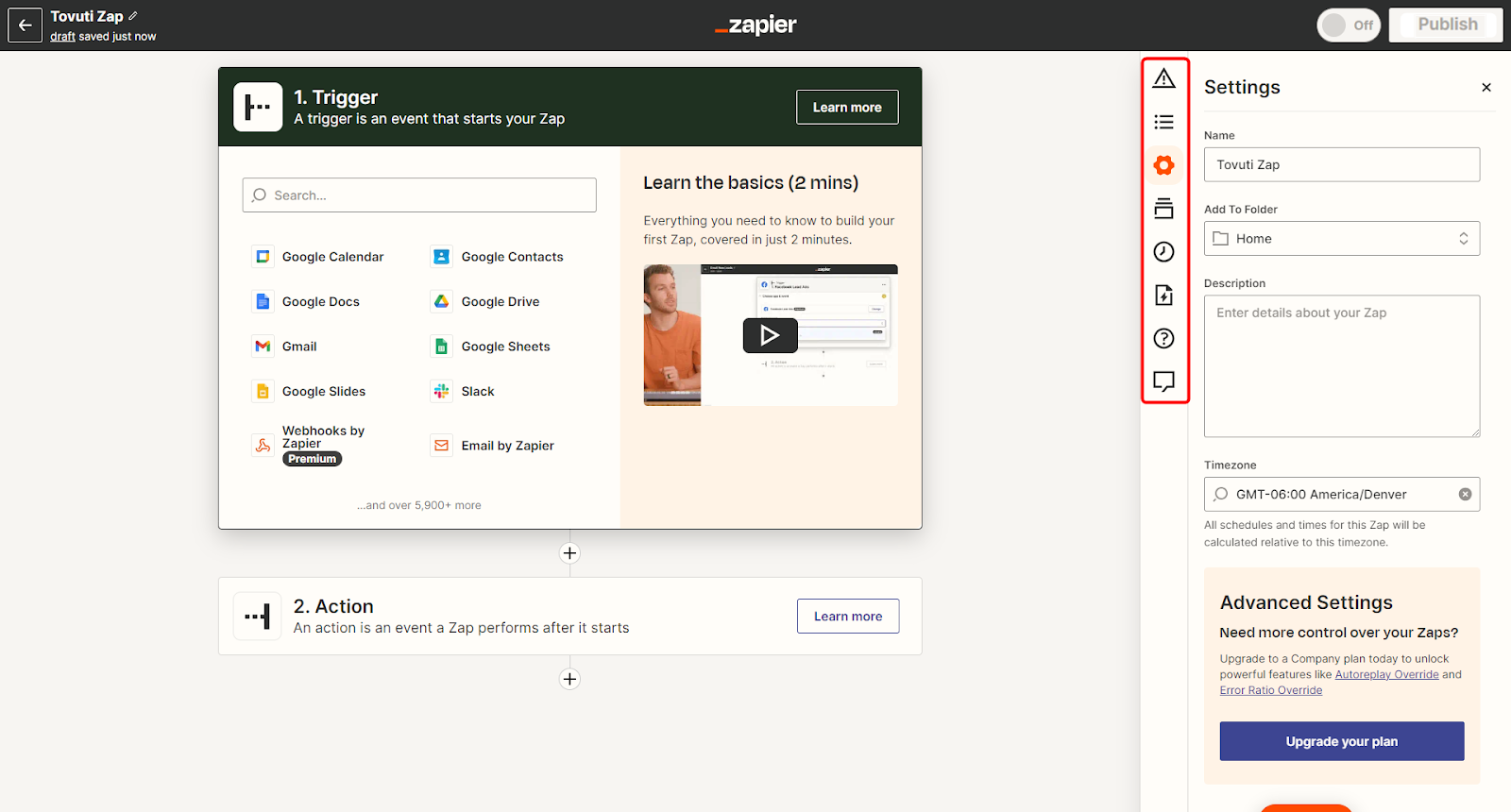The height and width of the screenshot is (812, 1511).
Task: Click the Name field with Tovuti Zap
Action: 1342,164
